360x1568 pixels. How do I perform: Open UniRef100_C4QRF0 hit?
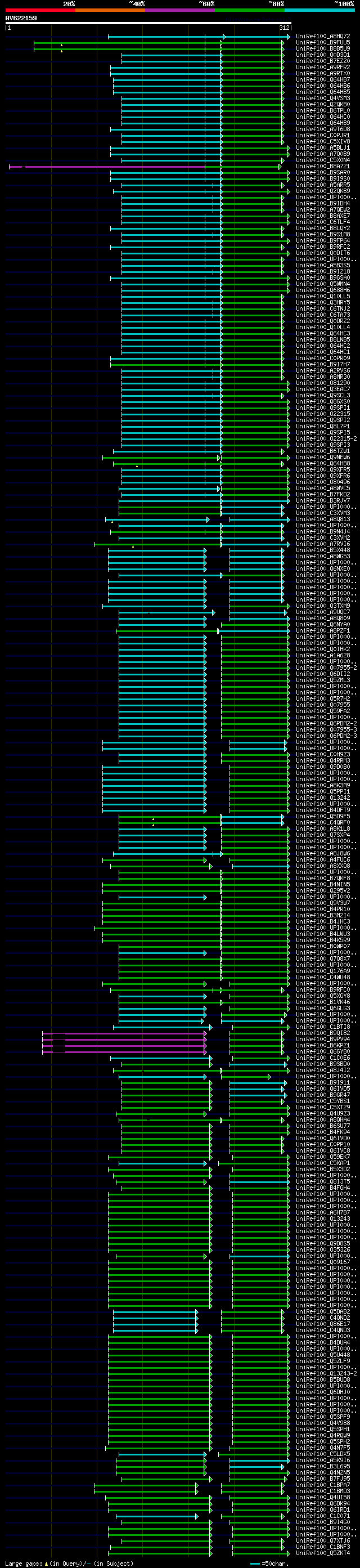coord(323,823)
